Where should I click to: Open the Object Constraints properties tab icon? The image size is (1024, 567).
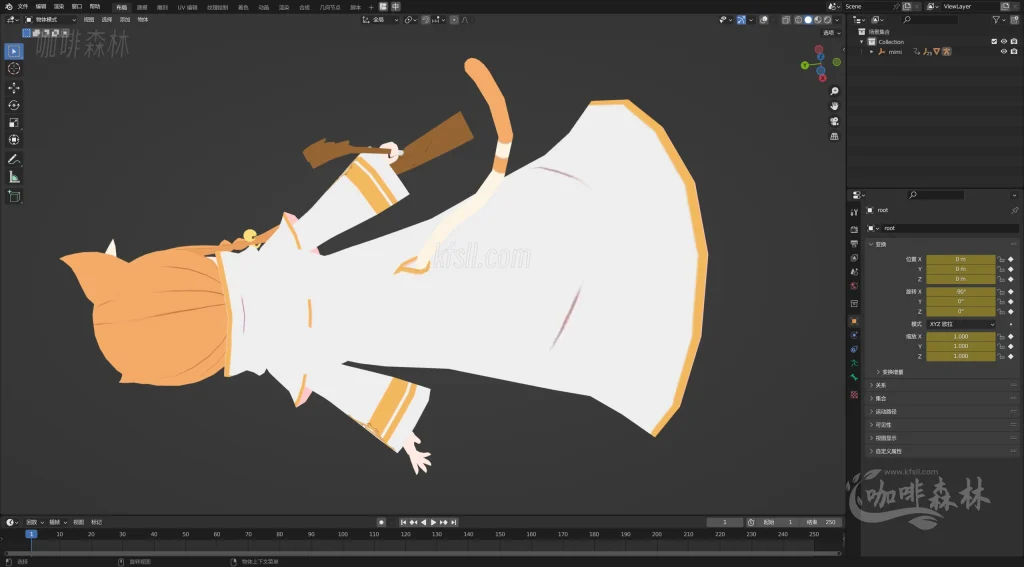(854, 349)
